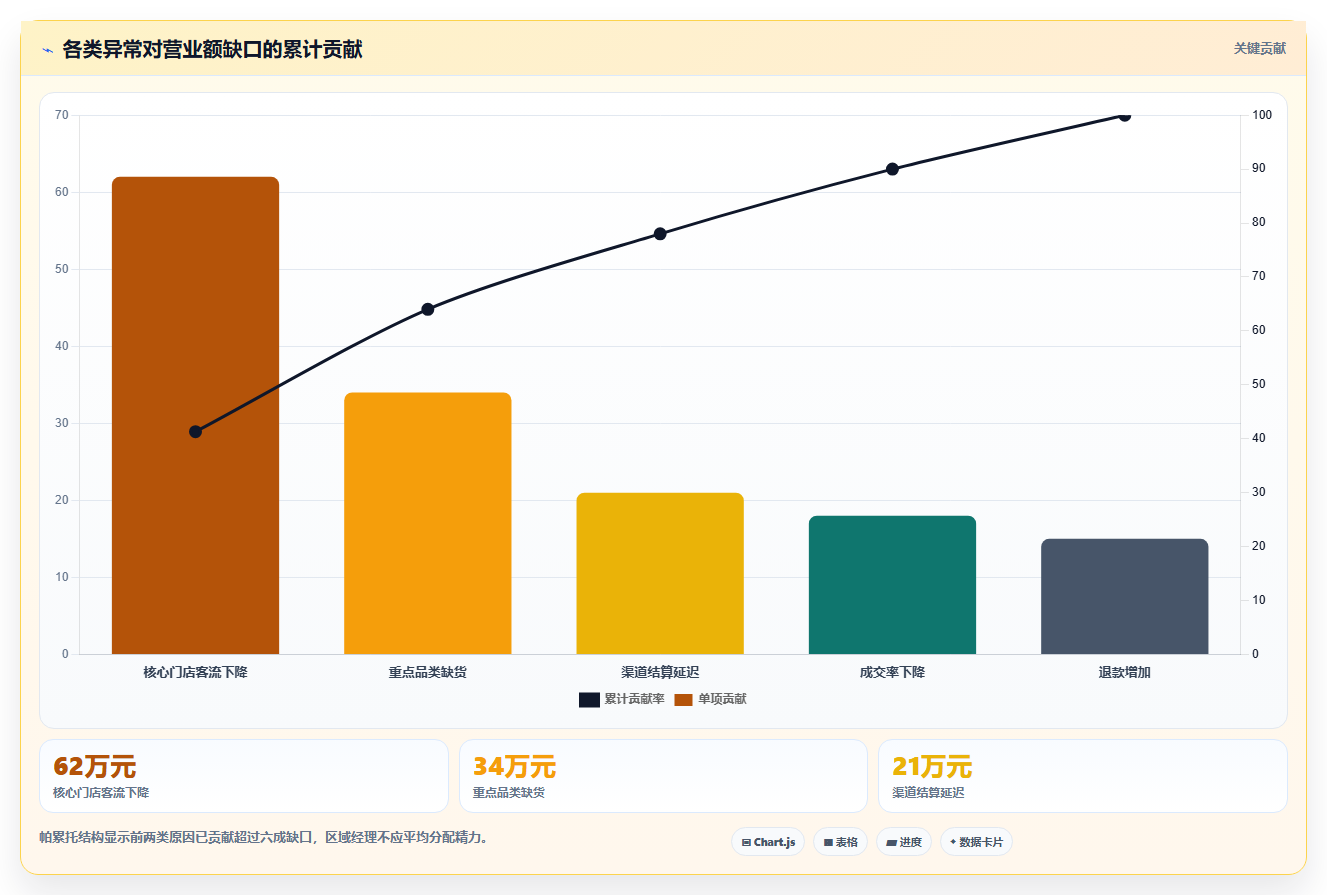Click the cumulative line point at 90 percent
Image resolution: width=1327 pixels, height=895 pixels.
(892, 169)
